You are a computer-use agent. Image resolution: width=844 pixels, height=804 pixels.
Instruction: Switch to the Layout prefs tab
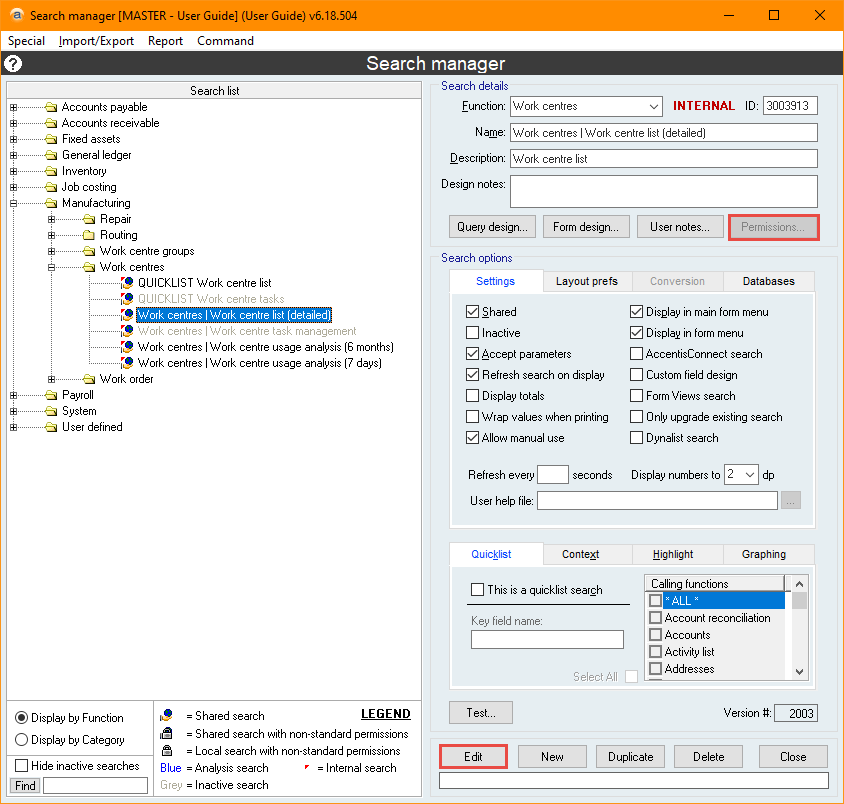(587, 282)
